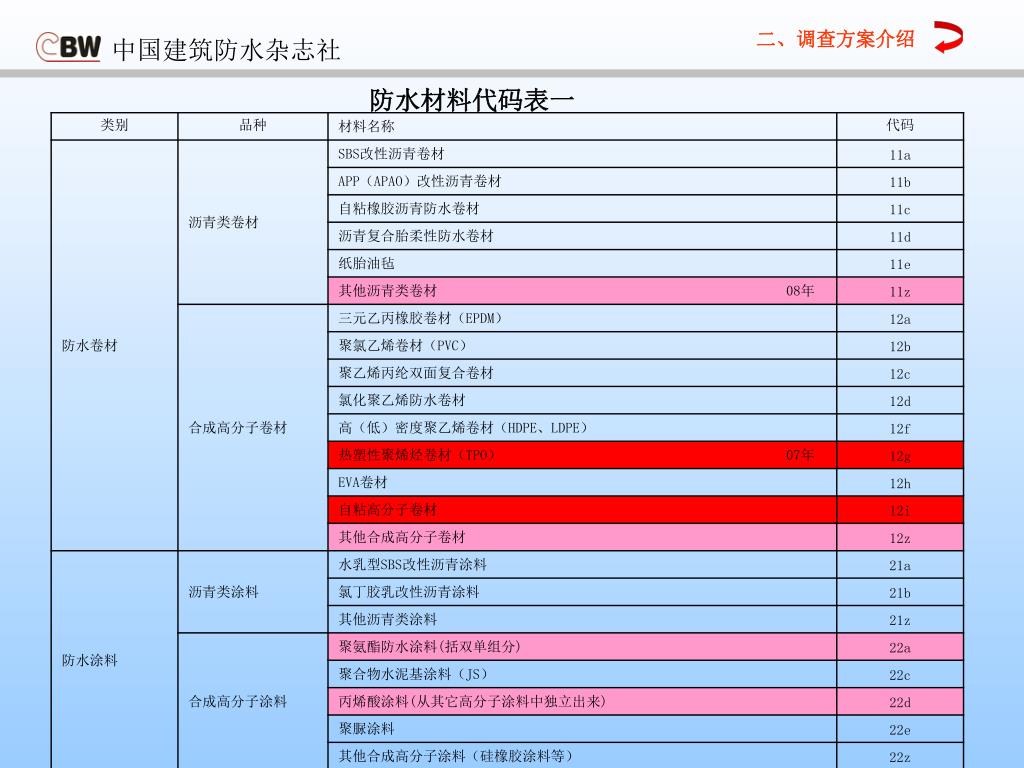1024x768 pixels.
Task: Click code cell '21b'
Action: [x=900, y=592]
